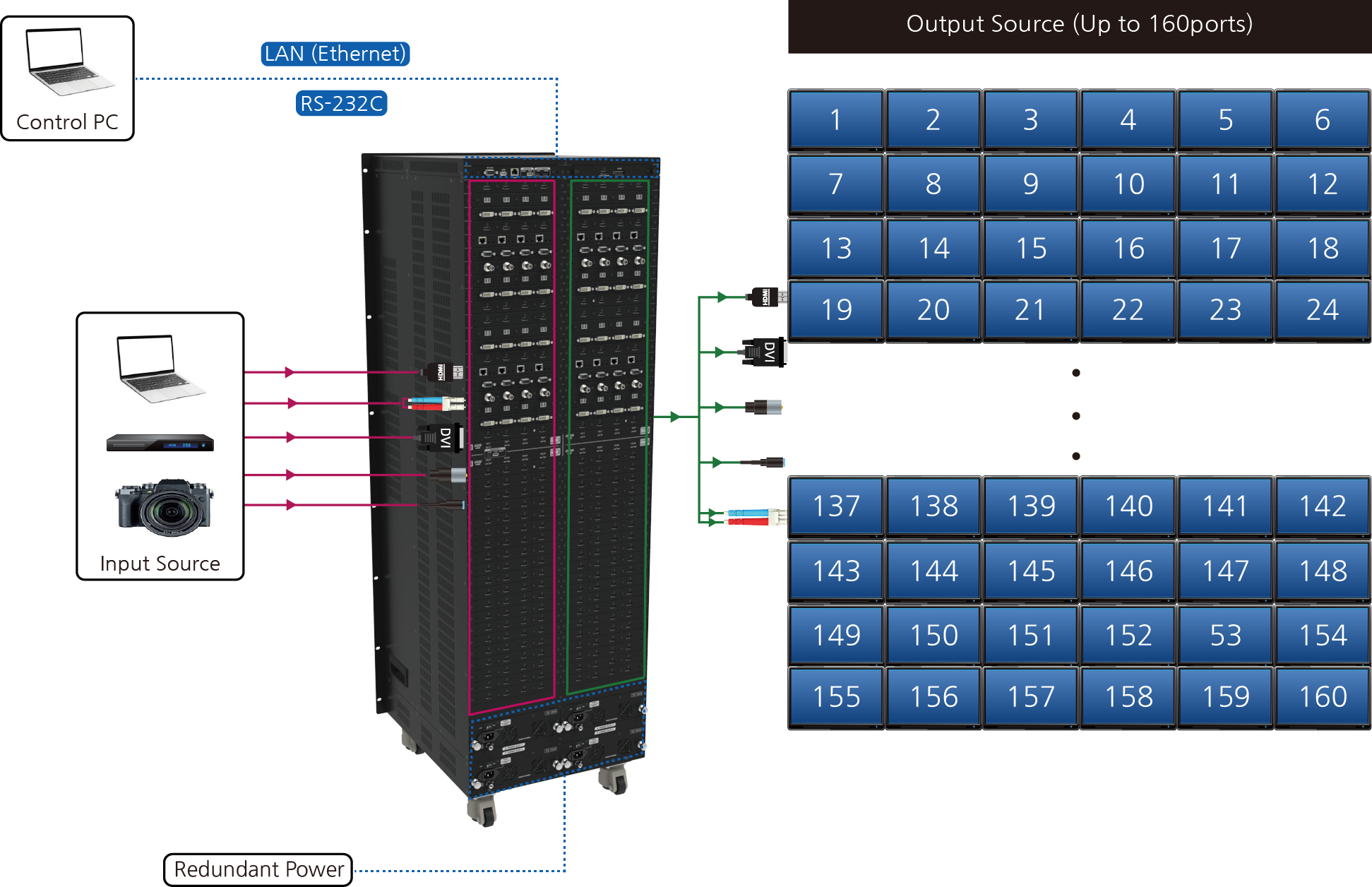
Task: Select output display 22
Action: click(1128, 311)
